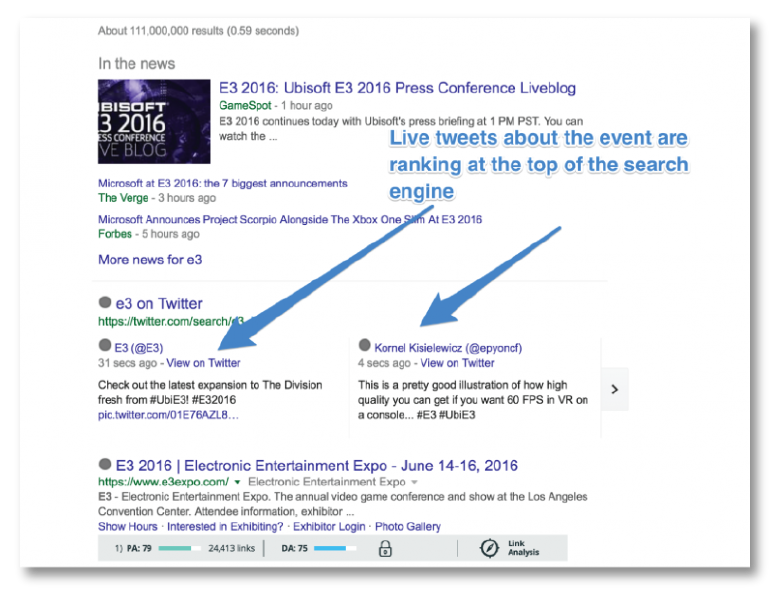The width and height of the screenshot is (770, 596).
Task: Click the DA: 75 progress bar
Action: [335, 548]
